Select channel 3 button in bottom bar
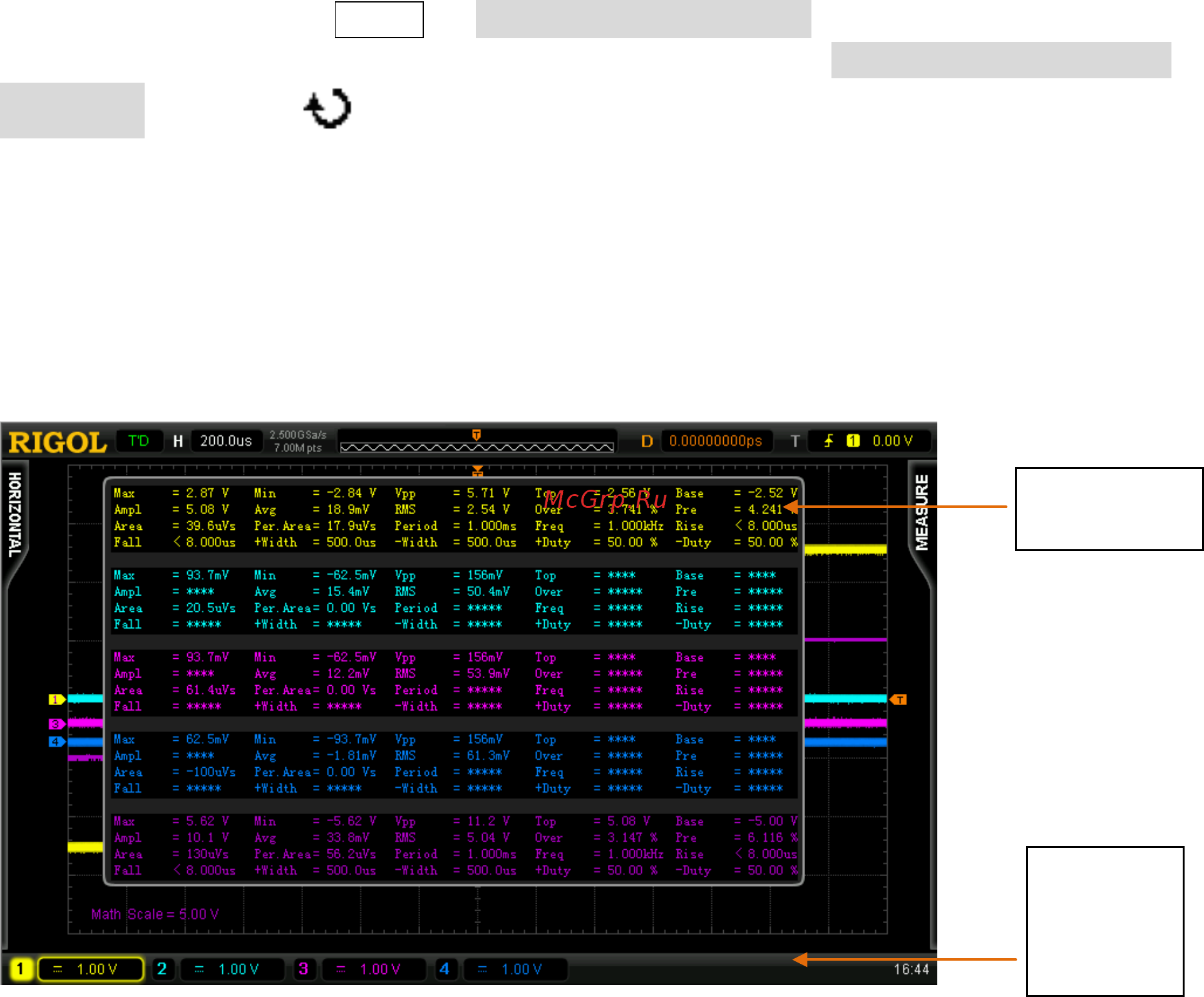The height and width of the screenshot is (997, 1204). coord(304,969)
